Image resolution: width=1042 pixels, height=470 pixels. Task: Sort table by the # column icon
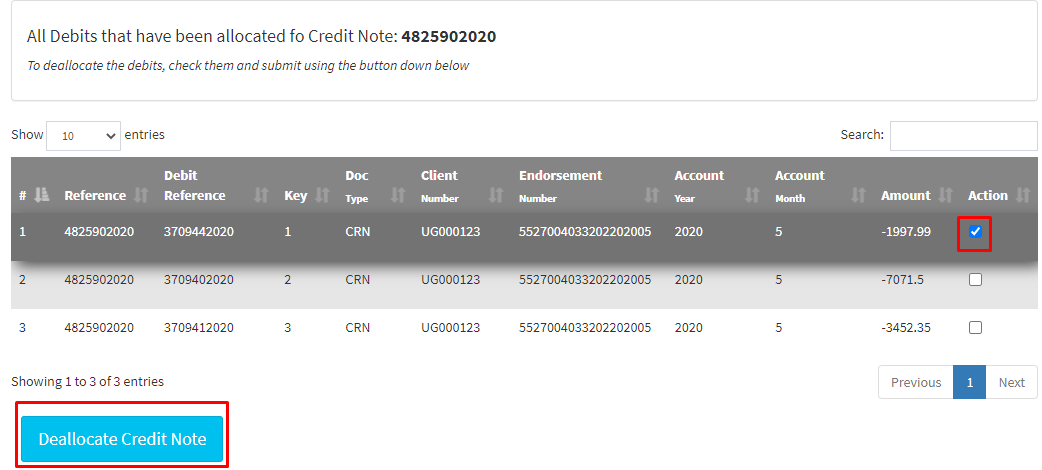(41, 196)
